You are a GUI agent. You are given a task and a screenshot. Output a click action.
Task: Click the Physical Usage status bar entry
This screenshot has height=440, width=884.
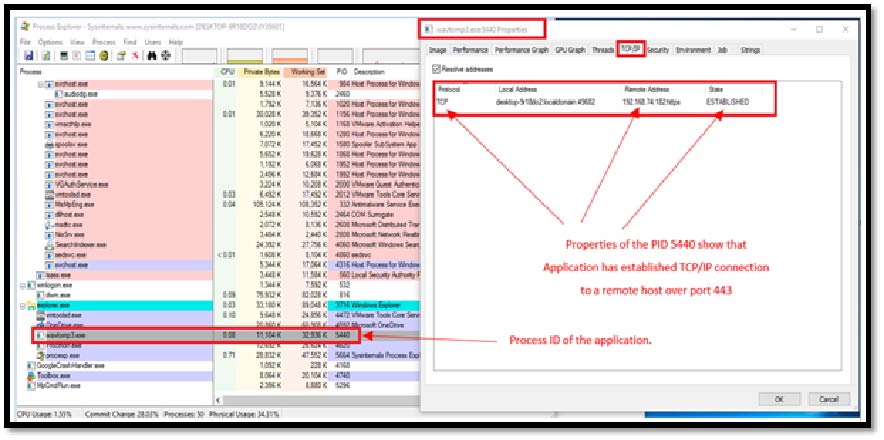pos(245,415)
